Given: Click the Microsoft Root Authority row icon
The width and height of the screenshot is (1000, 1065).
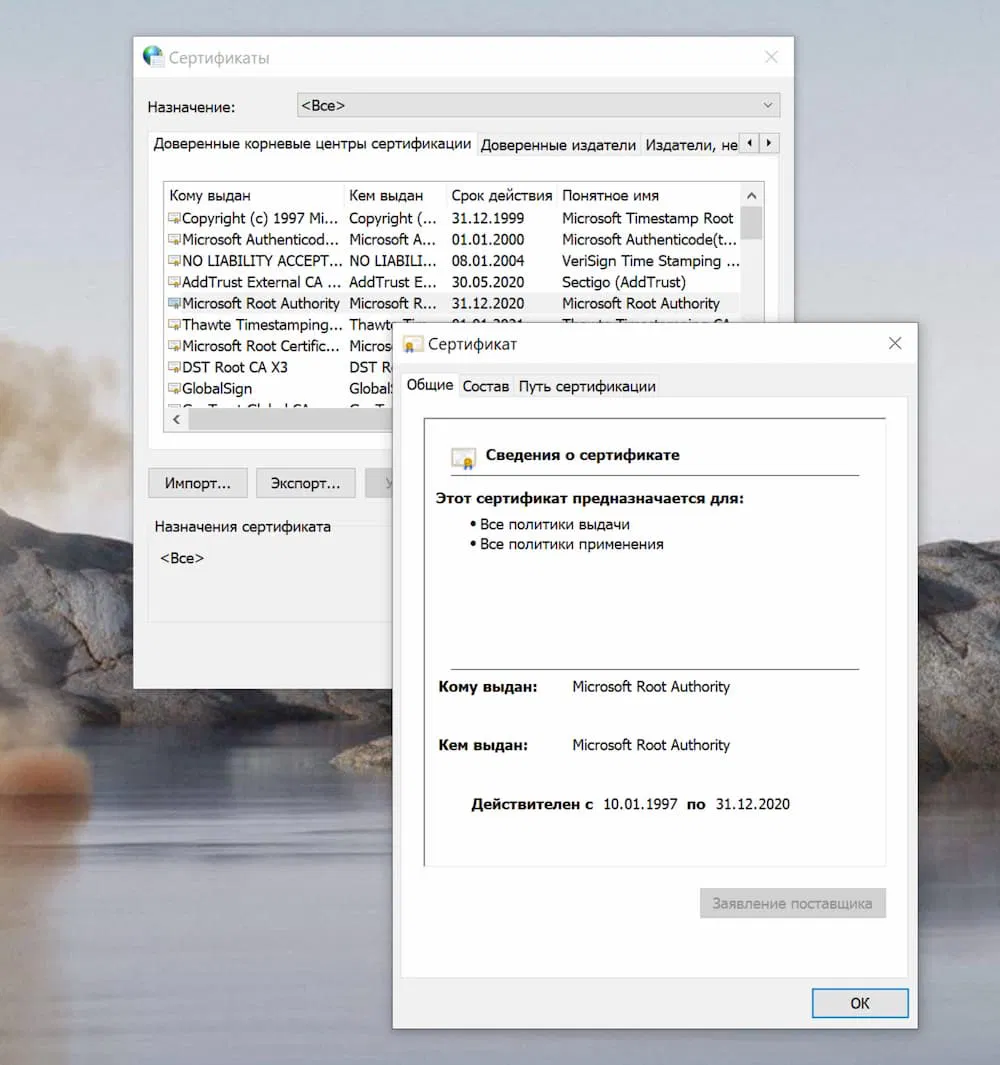Looking at the screenshot, I should coord(175,303).
